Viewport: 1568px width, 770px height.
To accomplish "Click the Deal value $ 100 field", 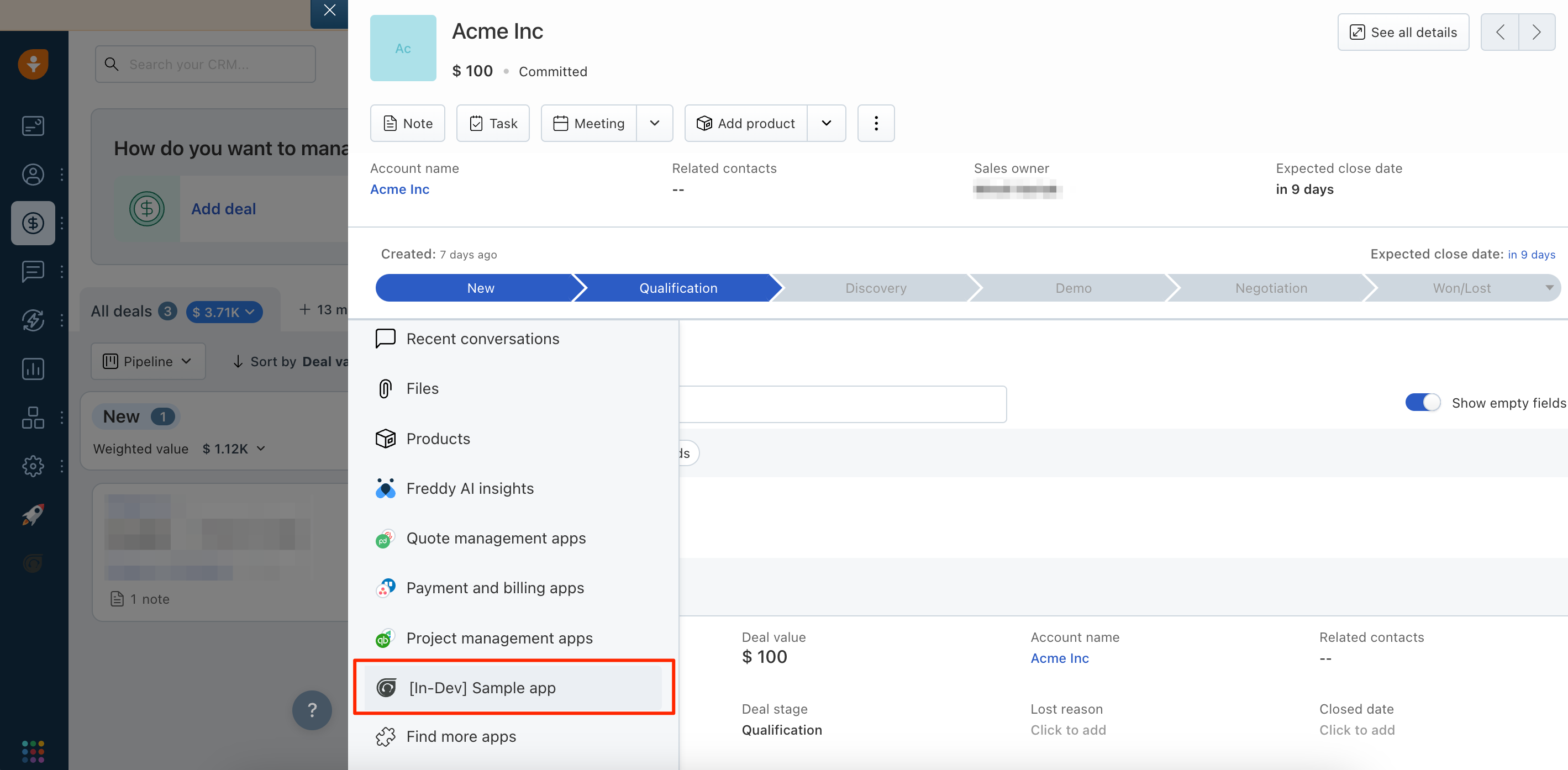I will tap(765, 657).
